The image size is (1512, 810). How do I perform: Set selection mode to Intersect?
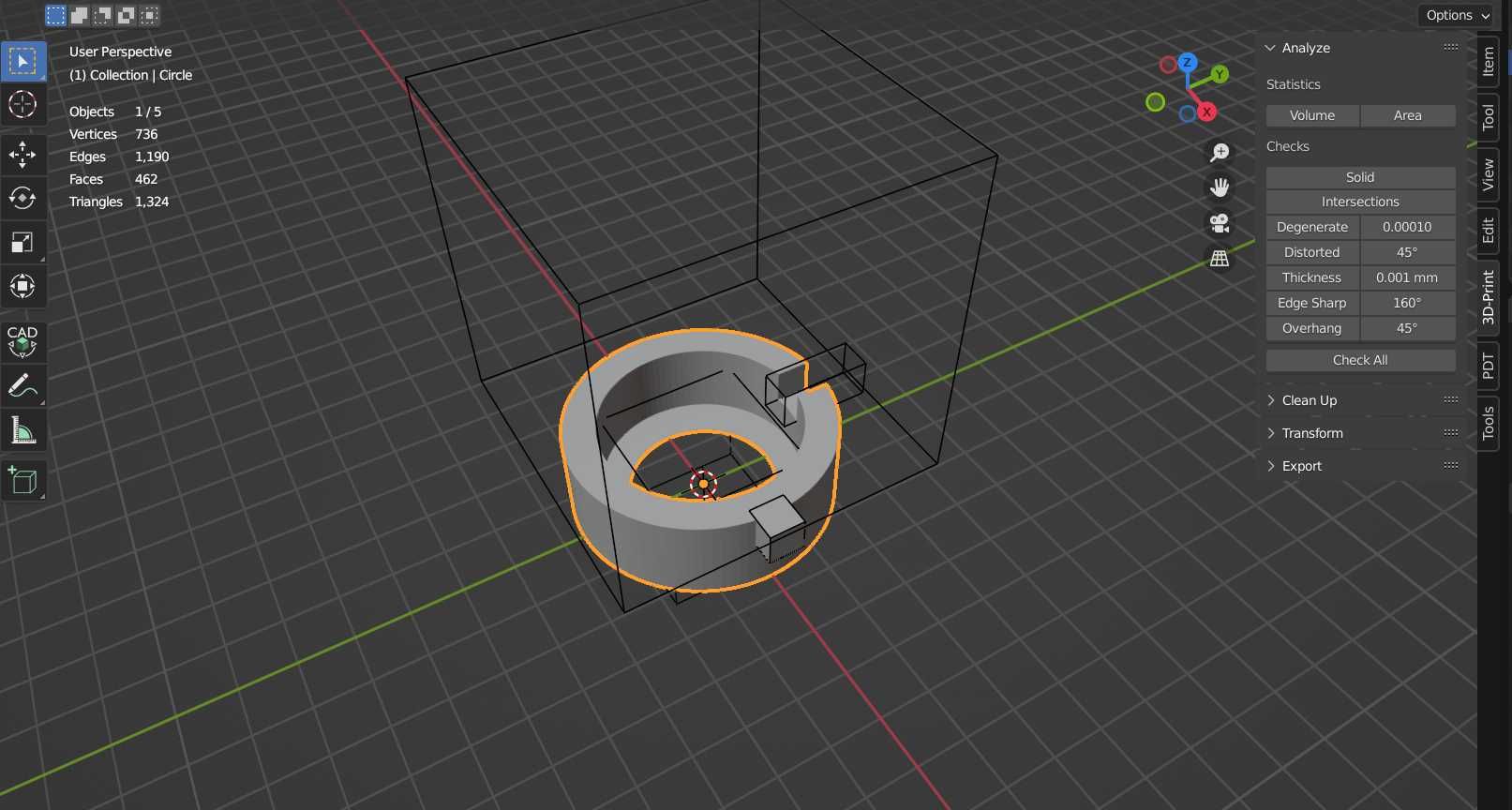click(x=150, y=15)
